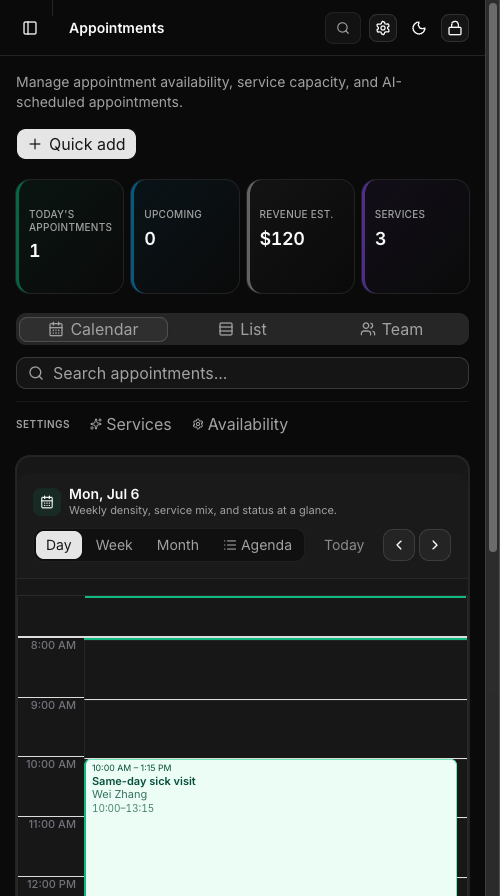This screenshot has width=500, height=896.
Task: Switch to the Calendar view tab
Action: tap(93, 329)
